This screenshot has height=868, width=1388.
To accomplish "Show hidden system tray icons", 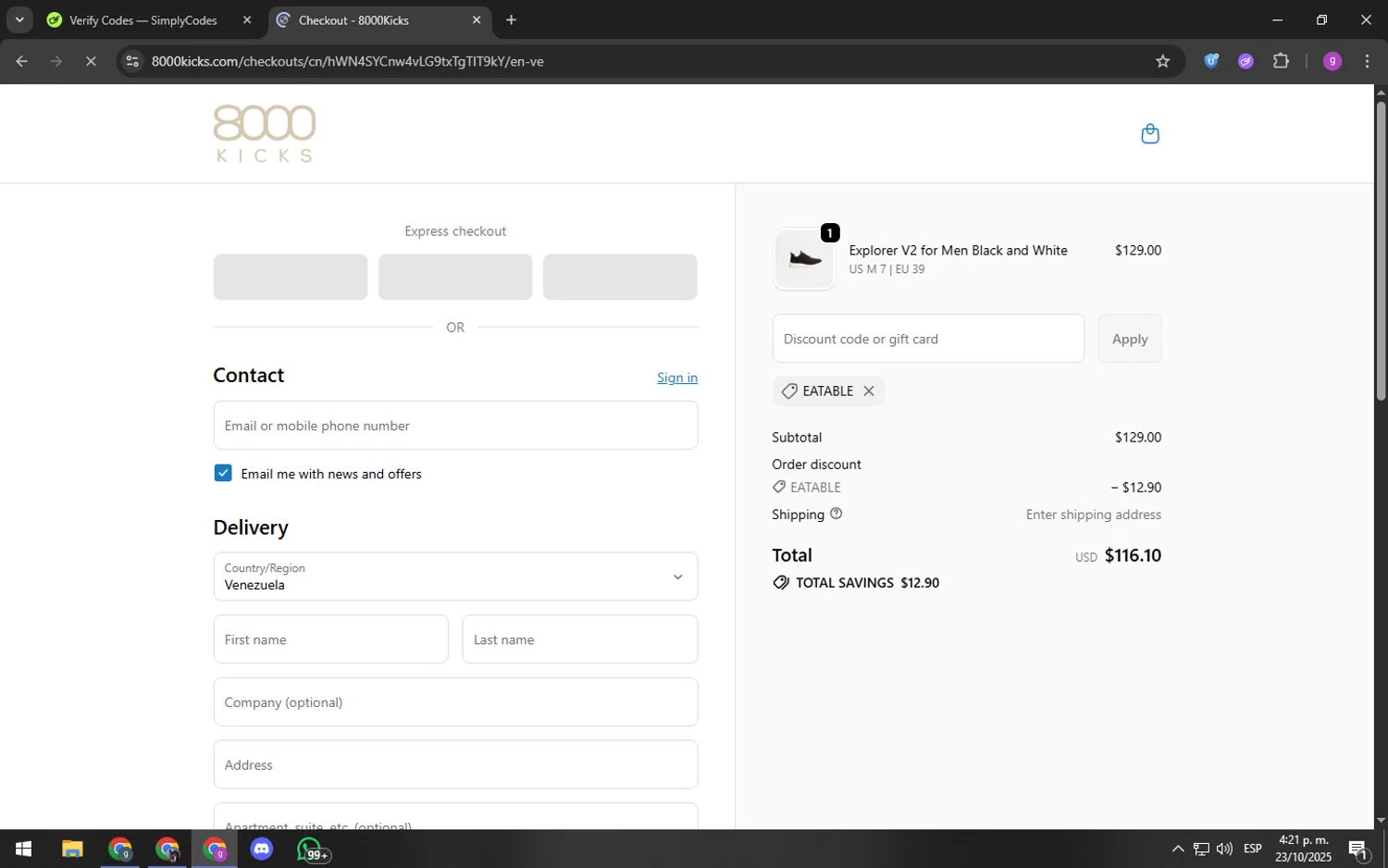I will [x=1178, y=849].
